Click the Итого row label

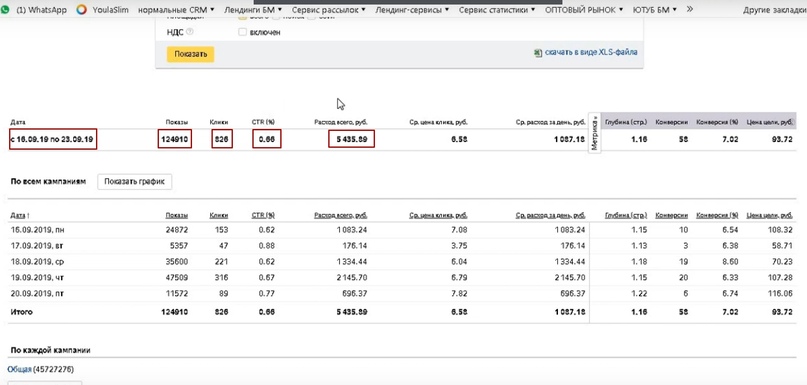tap(21, 312)
